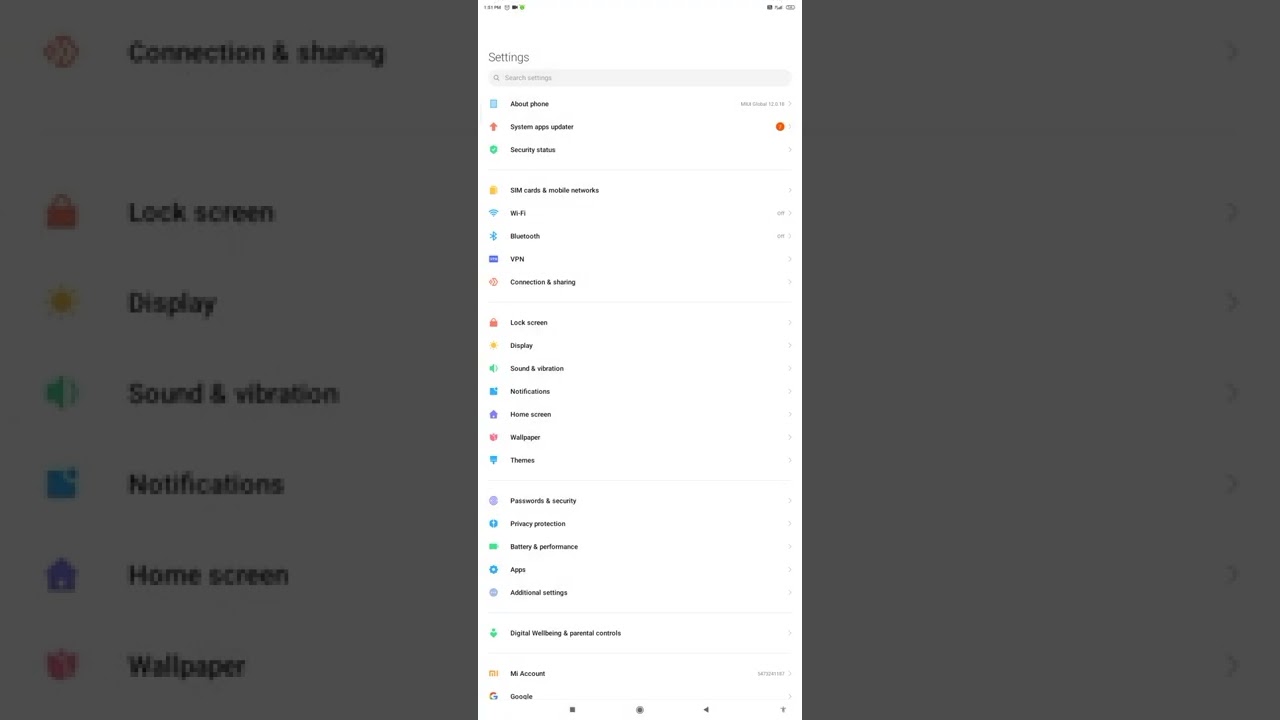
Task: Expand the About phone chevron
Action: click(x=790, y=104)
